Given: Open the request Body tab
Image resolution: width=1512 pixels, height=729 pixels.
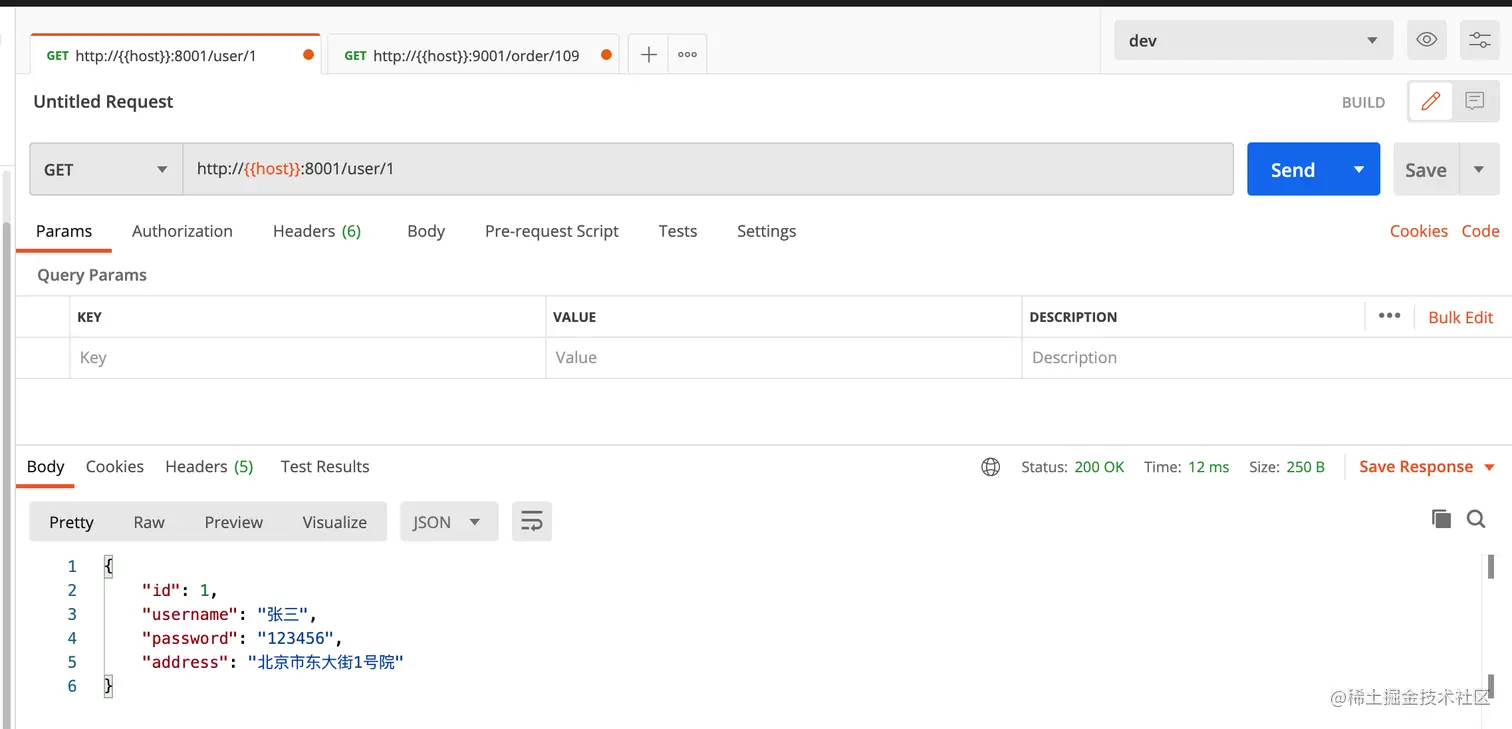Looking at the screenshot, I should point(426,231).
